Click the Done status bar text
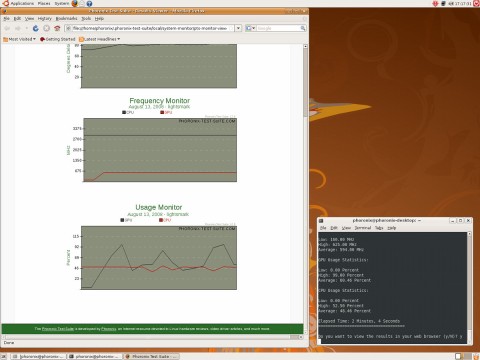 [x=9, y=343]
